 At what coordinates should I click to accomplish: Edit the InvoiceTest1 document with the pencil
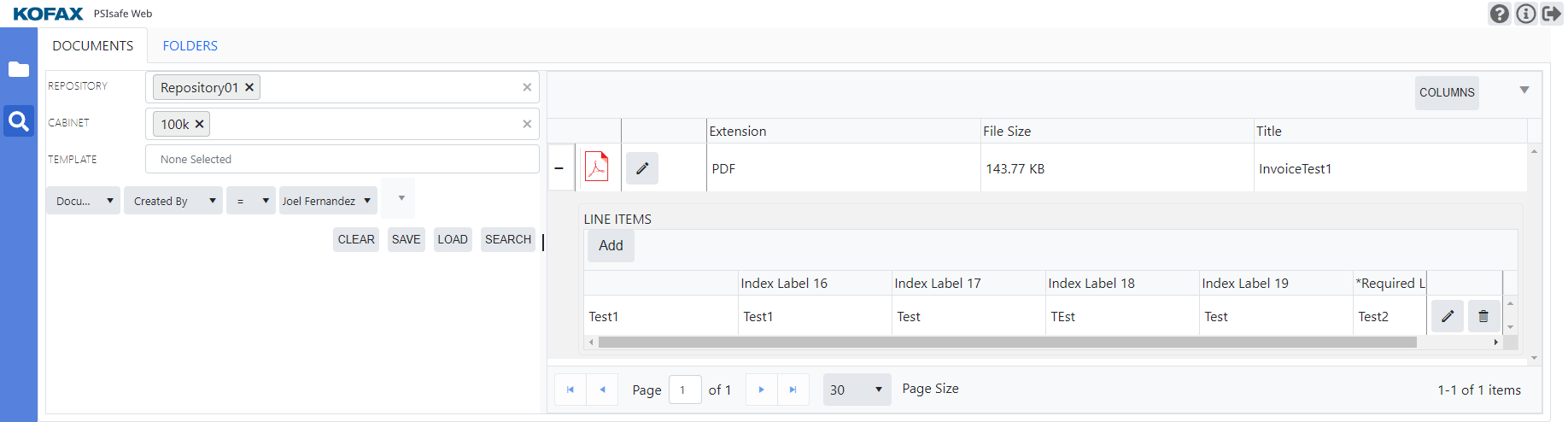coord(642,168)
